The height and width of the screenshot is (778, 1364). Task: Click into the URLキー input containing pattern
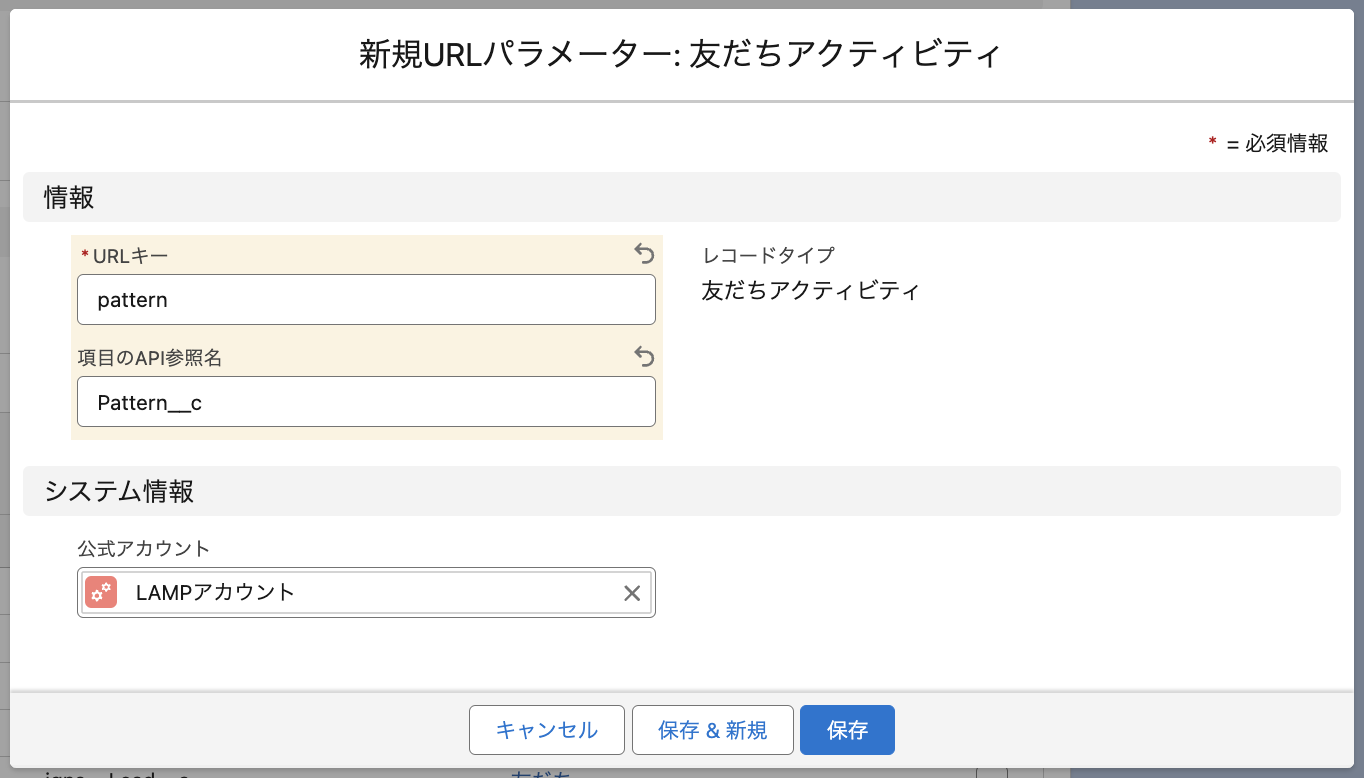[x=366, y=300]
